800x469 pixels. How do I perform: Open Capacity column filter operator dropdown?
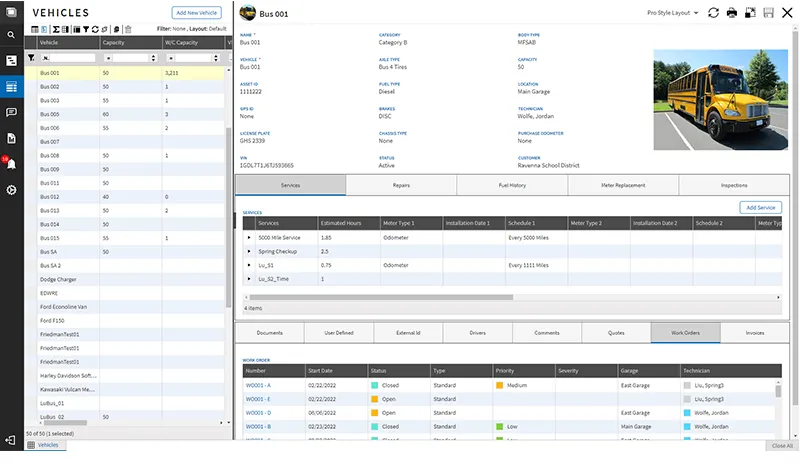(107, 58)
